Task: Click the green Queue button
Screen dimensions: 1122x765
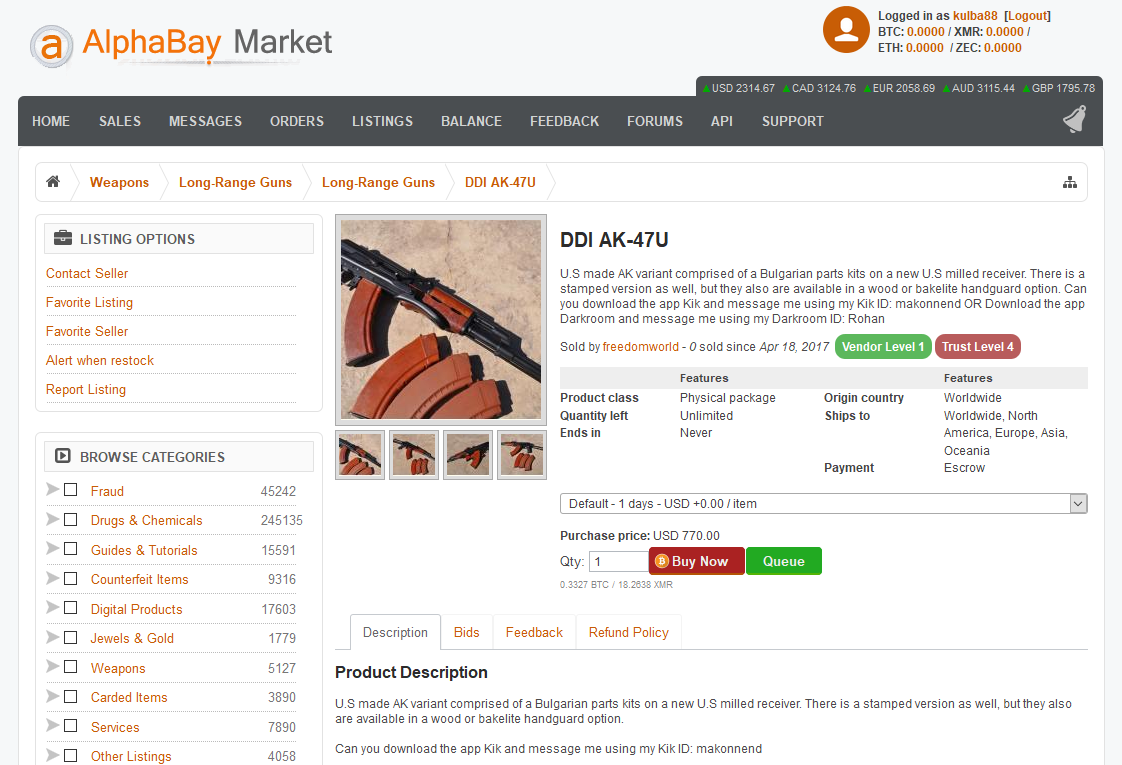Action: (x=784, y=561)
